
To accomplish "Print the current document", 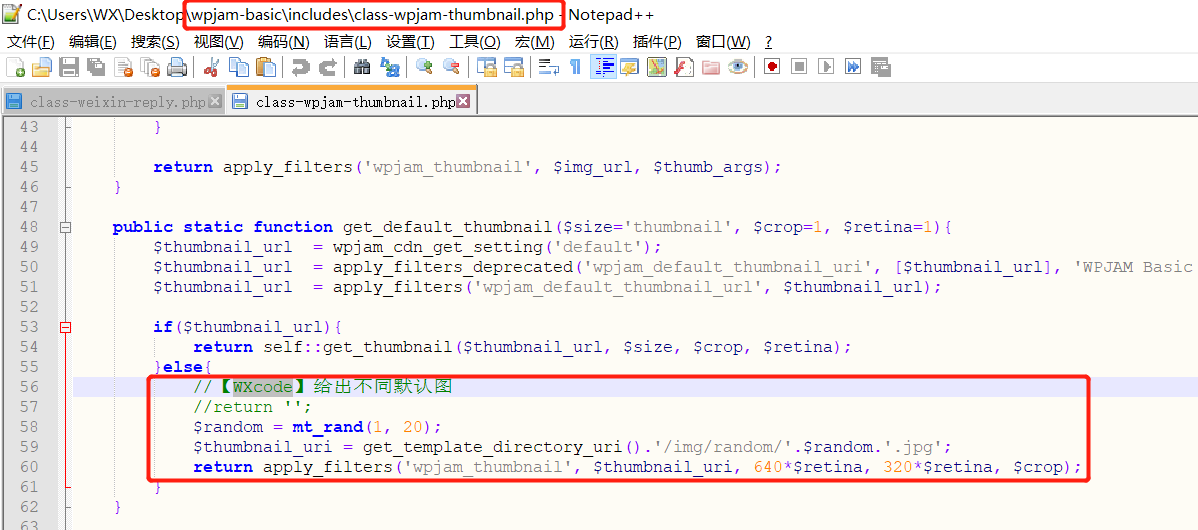I will pos(177,67).
